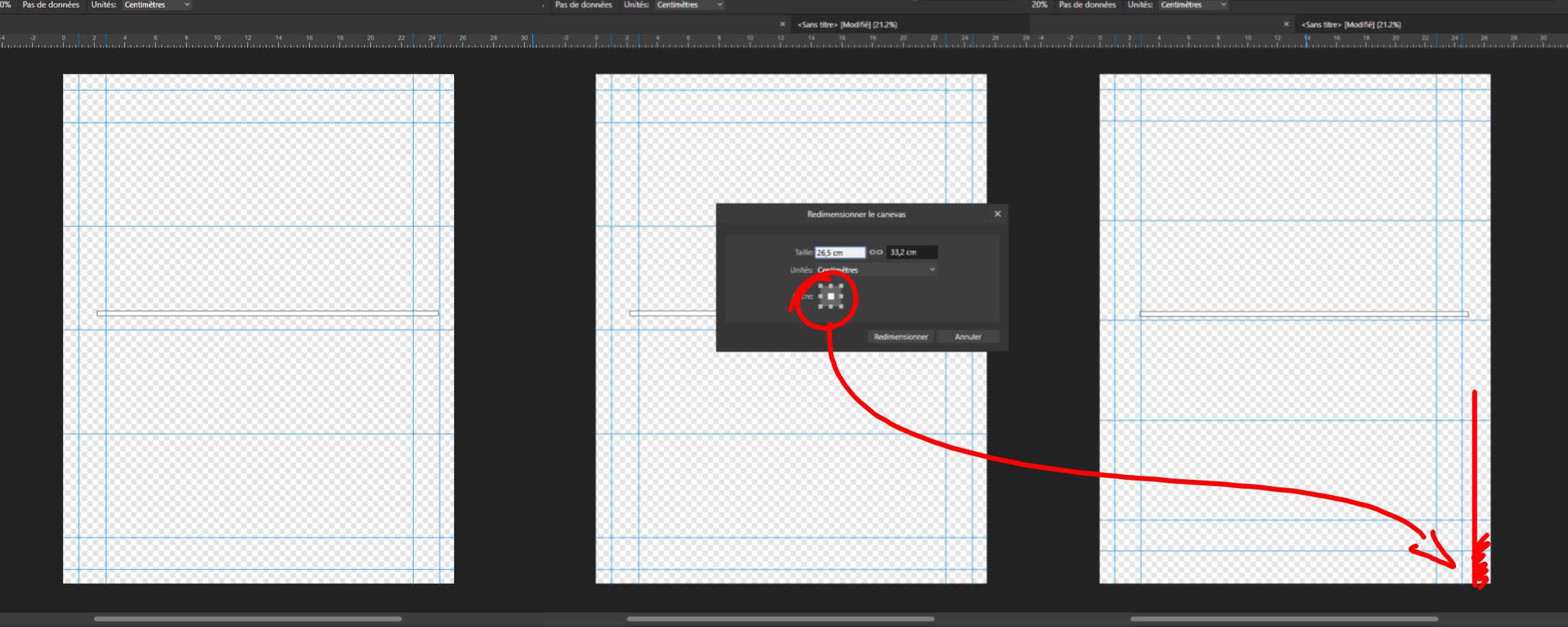Set canvas anchor to the top-right point

click(840, 286)
